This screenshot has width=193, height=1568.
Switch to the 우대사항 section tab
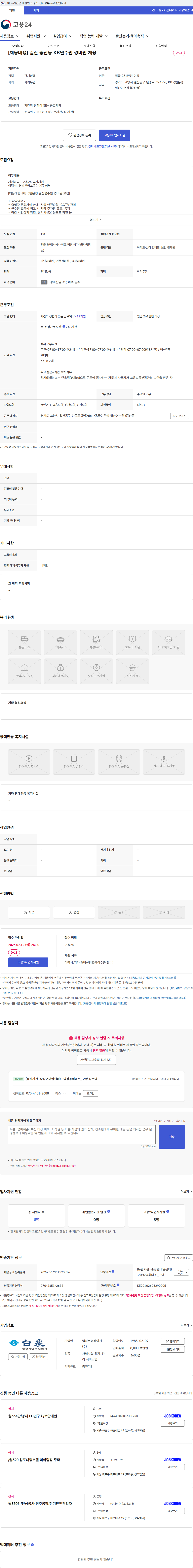tap(89, 46)
